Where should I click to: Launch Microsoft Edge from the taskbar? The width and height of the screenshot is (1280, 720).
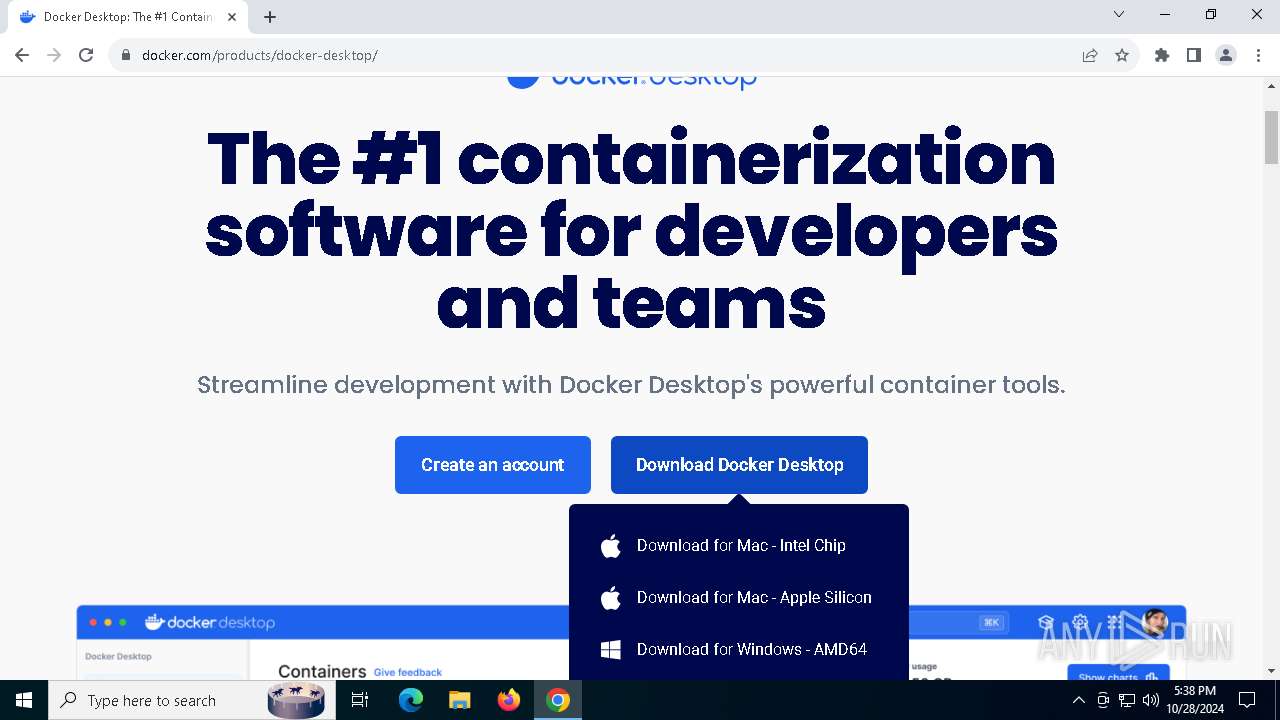tap(411, 700)
